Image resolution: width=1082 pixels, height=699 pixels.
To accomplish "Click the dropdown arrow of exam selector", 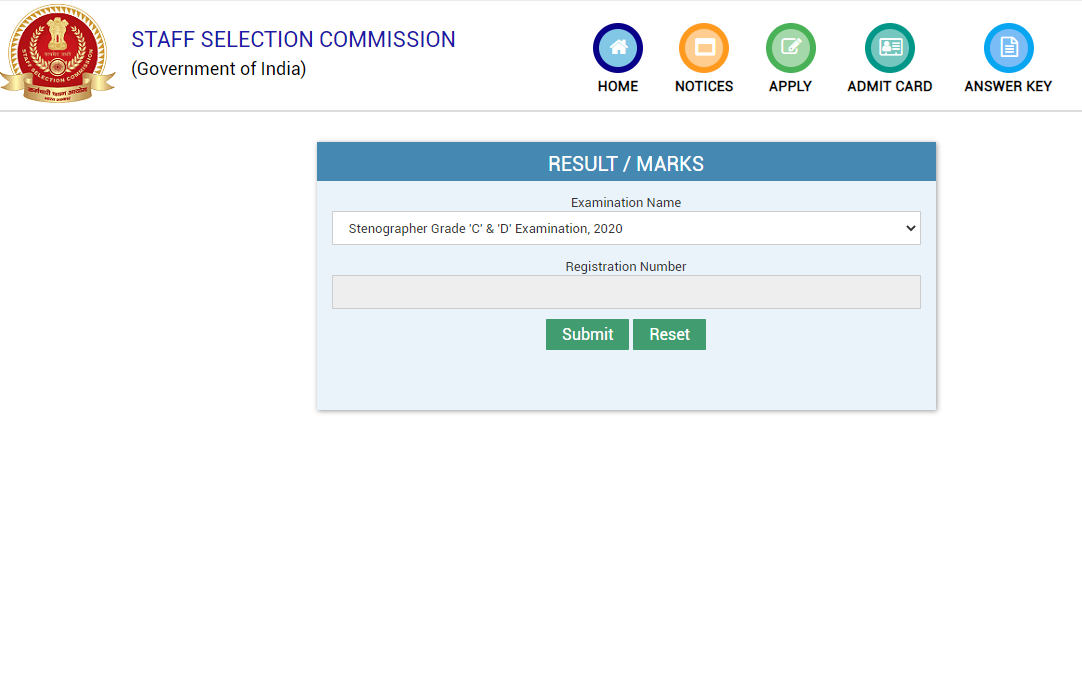I will click(x=910, y=228).
